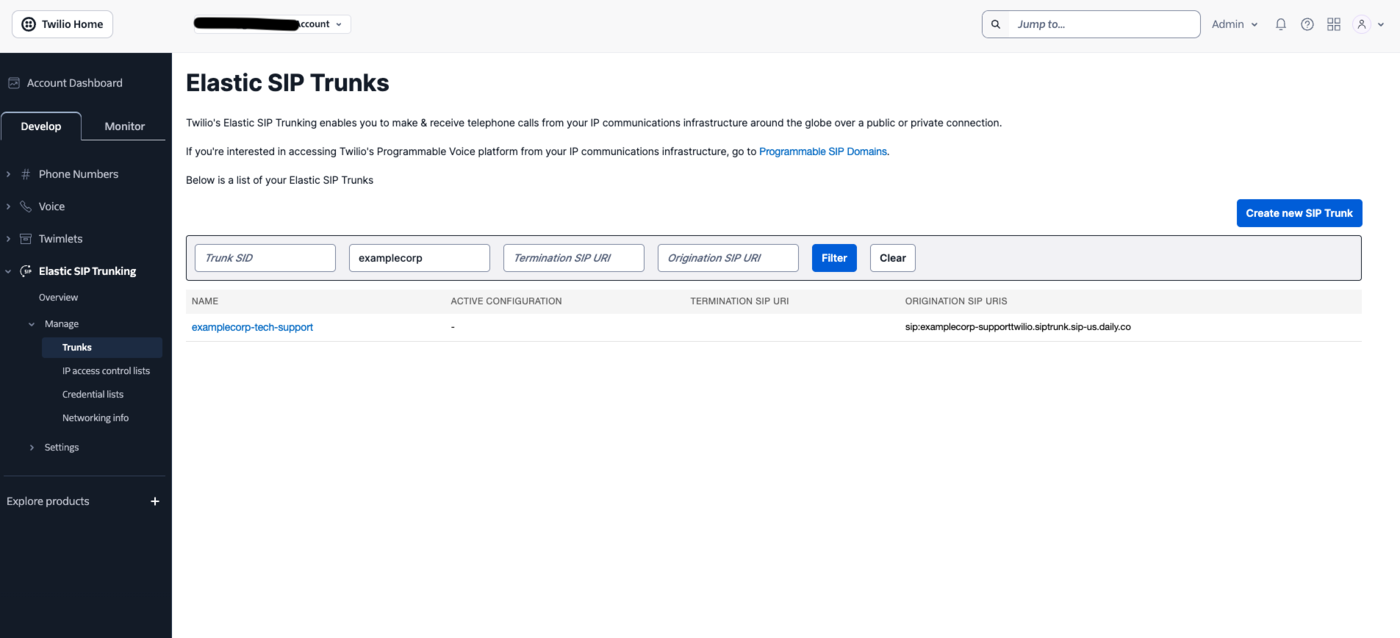Expand the Voice chevron
The width and height of the screenshot is (1400, 638).
tap(9, 207)
